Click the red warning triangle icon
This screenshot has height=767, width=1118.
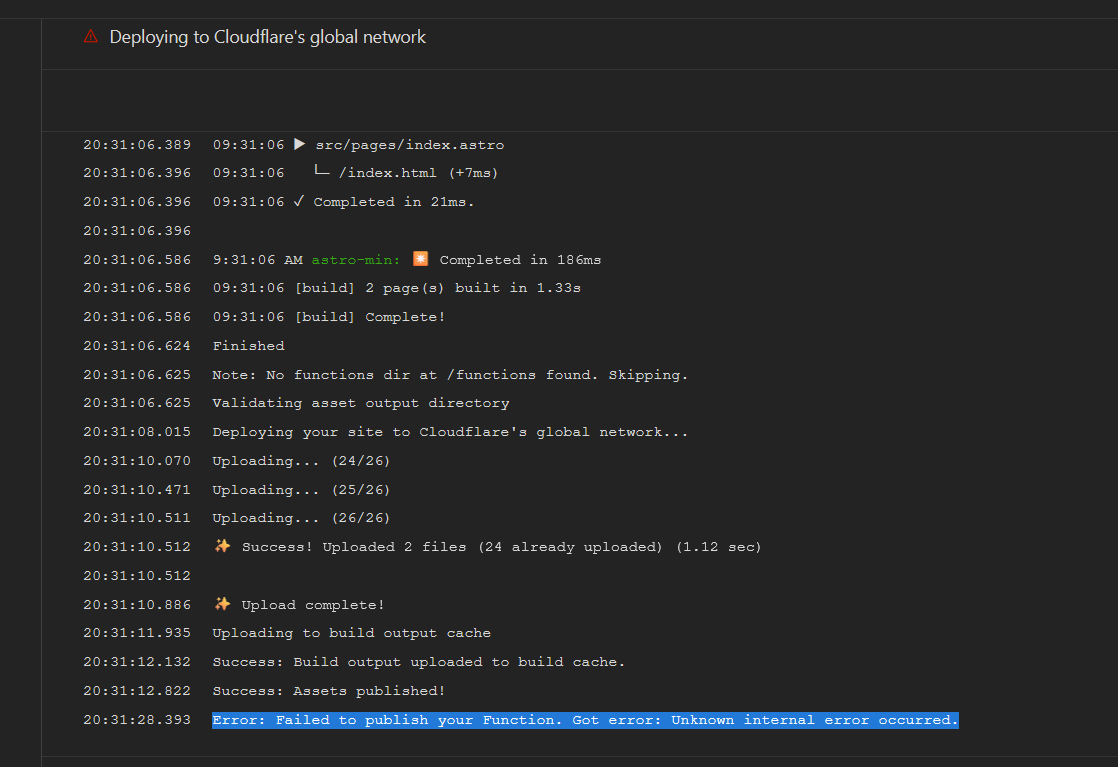[91, 36]
